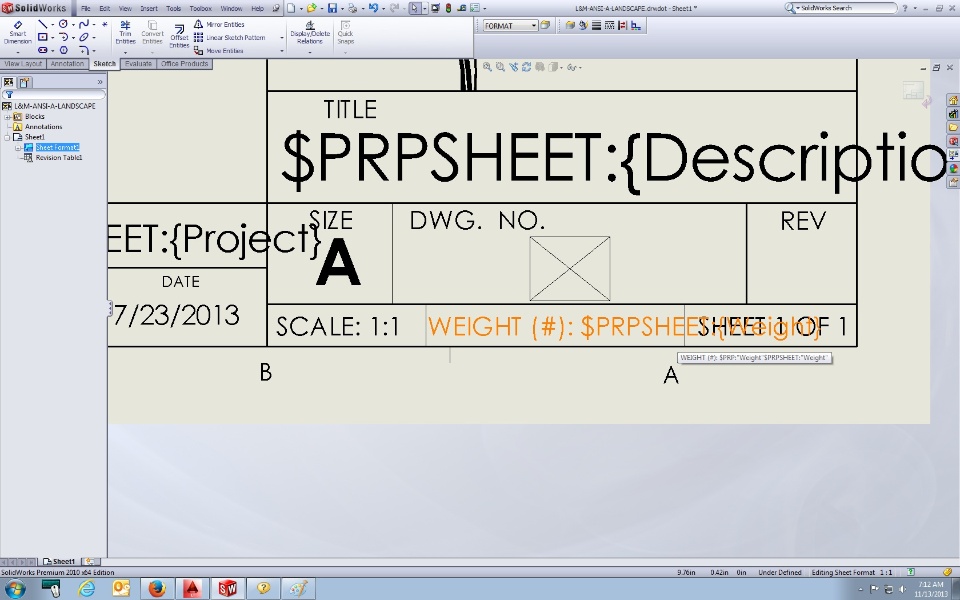
Task: Open the Trim Entities dropdown arrow
Action: (x=125, y=52)
